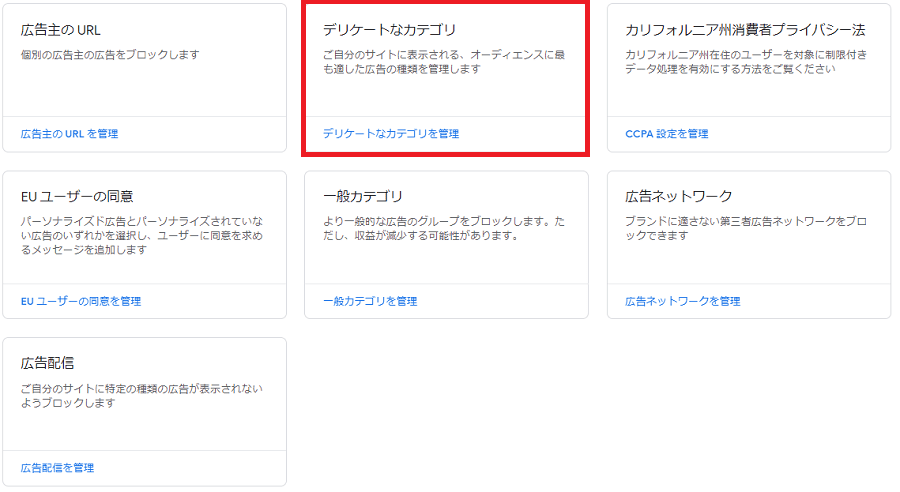Open the EU ユーザーの同意を管理 link

click(81, 301)
